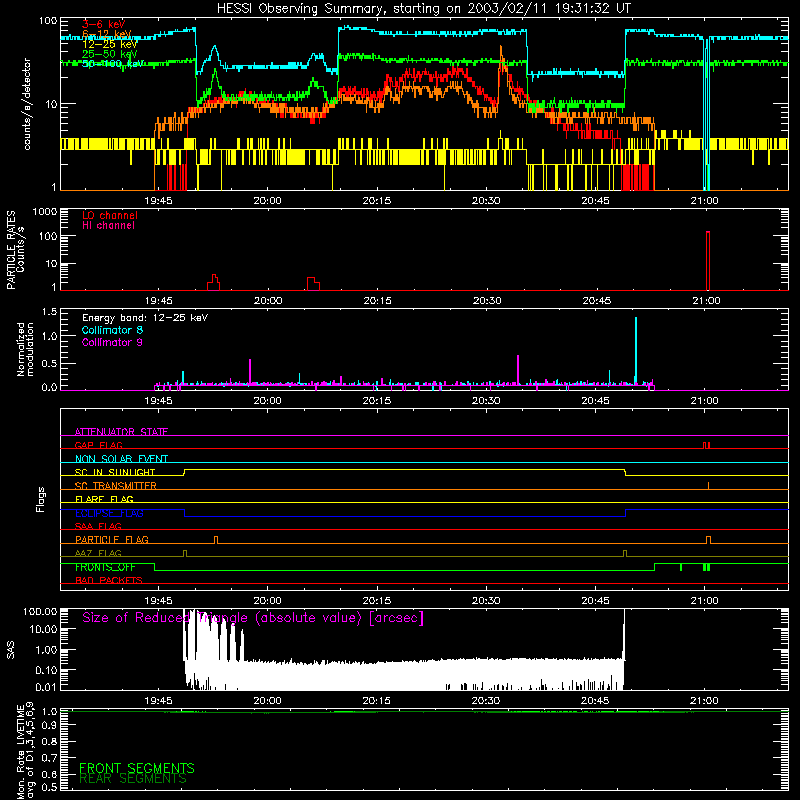Viewport: 800px width, 800px height.
Task: Click the 20:15 time label under the modulation panel
Action: tap(377, 401)
